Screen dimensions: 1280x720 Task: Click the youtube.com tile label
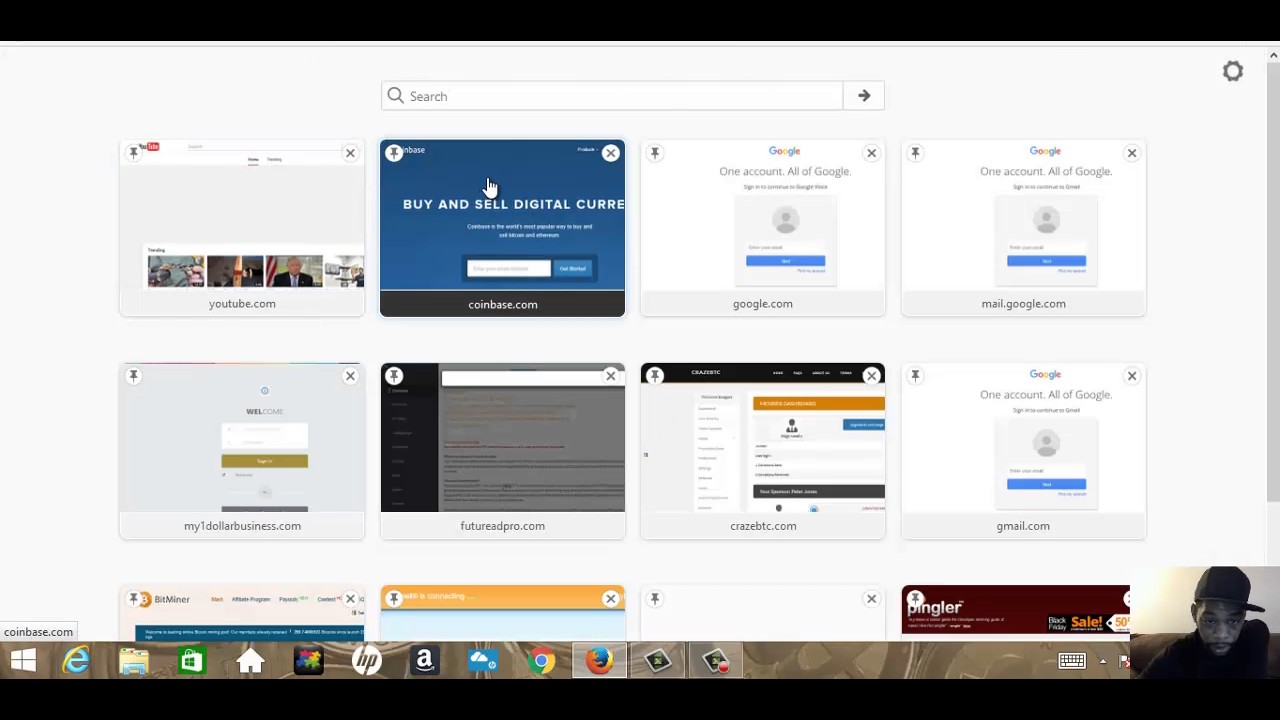(x=242, y=303)
